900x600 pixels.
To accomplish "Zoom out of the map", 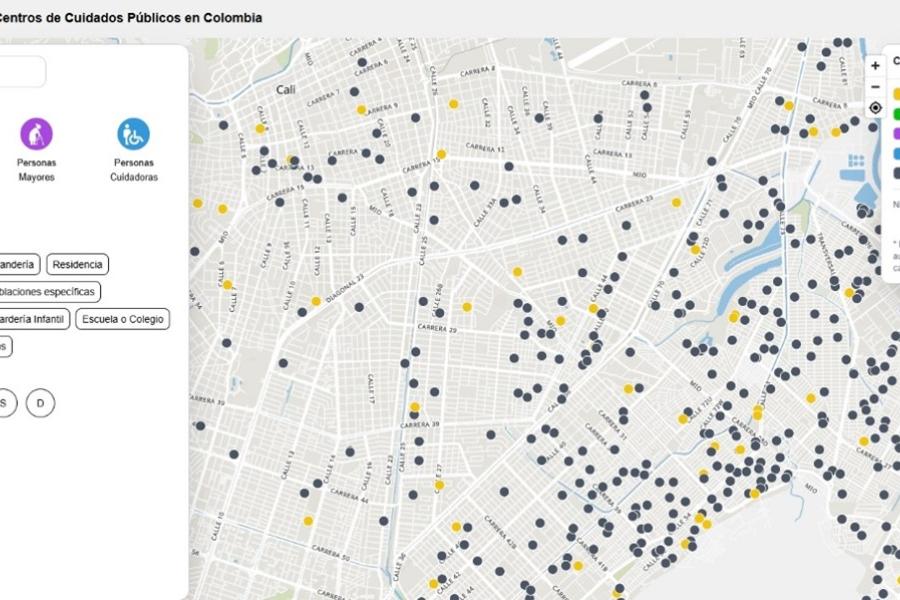I will coord(875,86).
